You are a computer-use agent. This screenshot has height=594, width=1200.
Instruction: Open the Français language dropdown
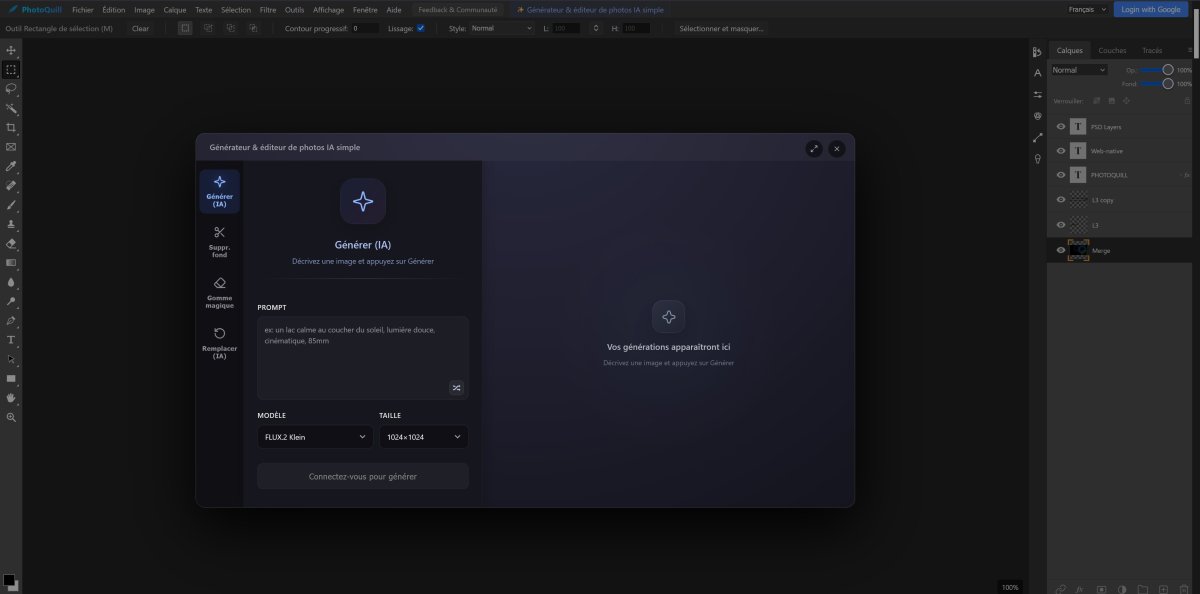[1087, 9]
